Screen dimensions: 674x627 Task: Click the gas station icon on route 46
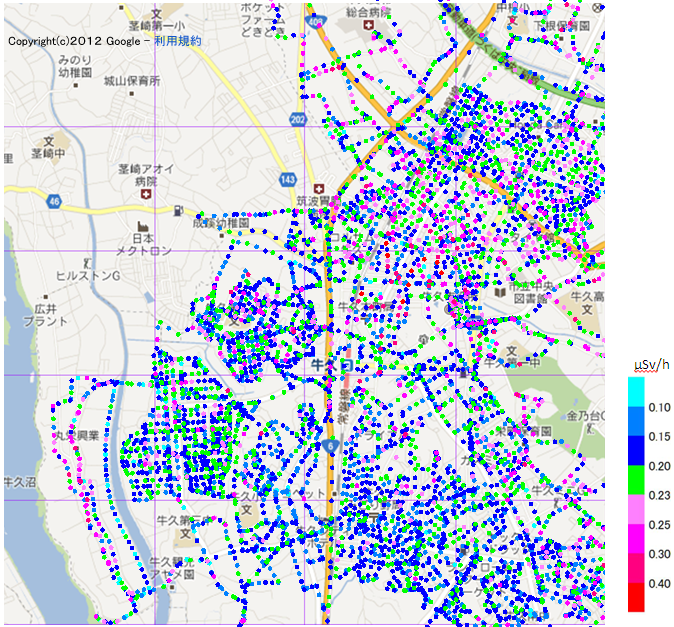click(178, 211)
